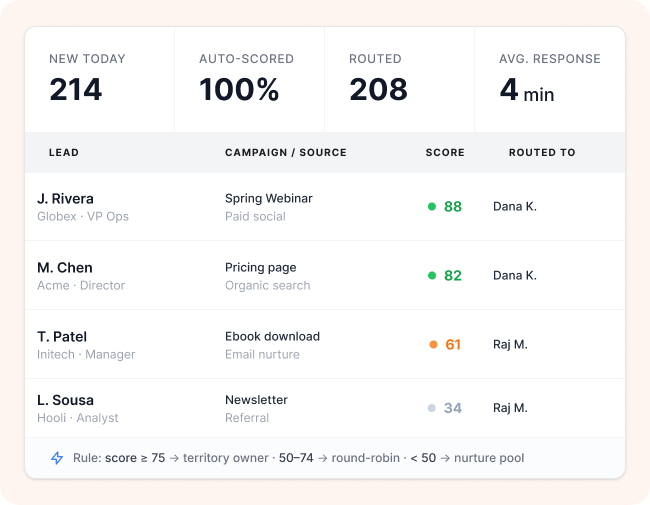Select the Newsletter campaign
This screenshot has width=650, height=505.
click(256, 400)
